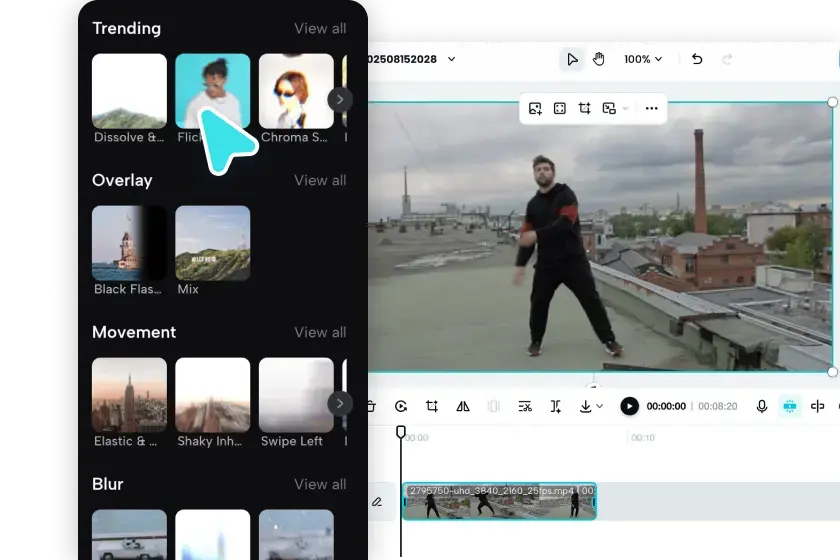The width and height of the screenshot is (840, 560).
Task: Open the three-dot more options menu
Action: tap(651, 109)
